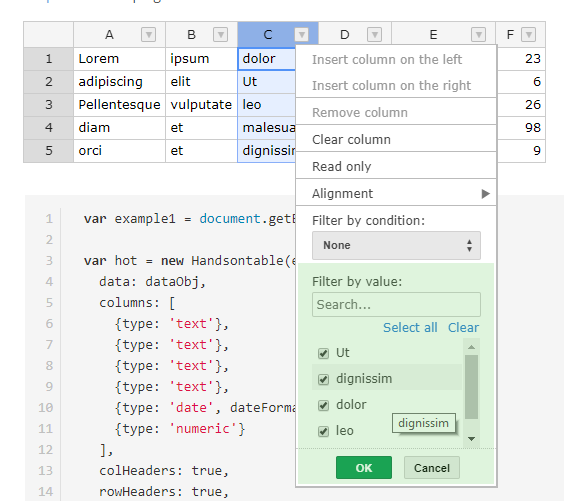Choose Read only menu entry
564x501 pixels.
click(x=396, y=166)
